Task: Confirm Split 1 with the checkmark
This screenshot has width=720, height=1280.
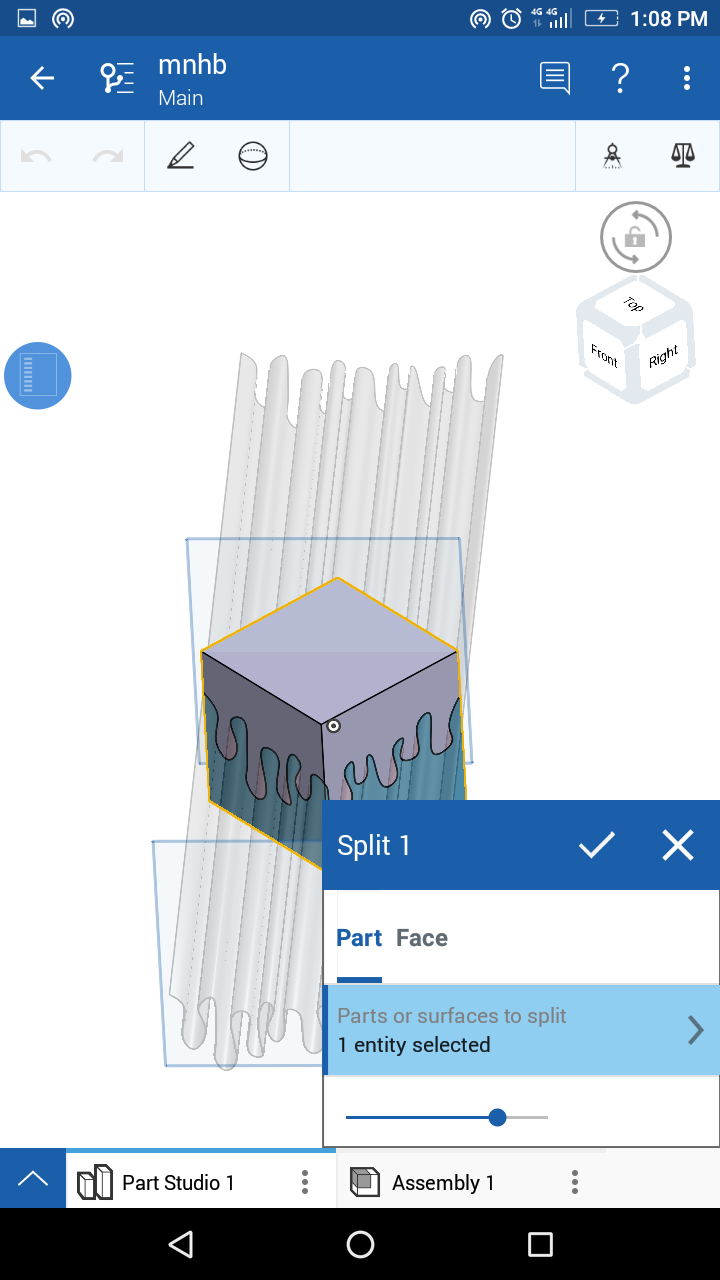Action: pos(597,845)
